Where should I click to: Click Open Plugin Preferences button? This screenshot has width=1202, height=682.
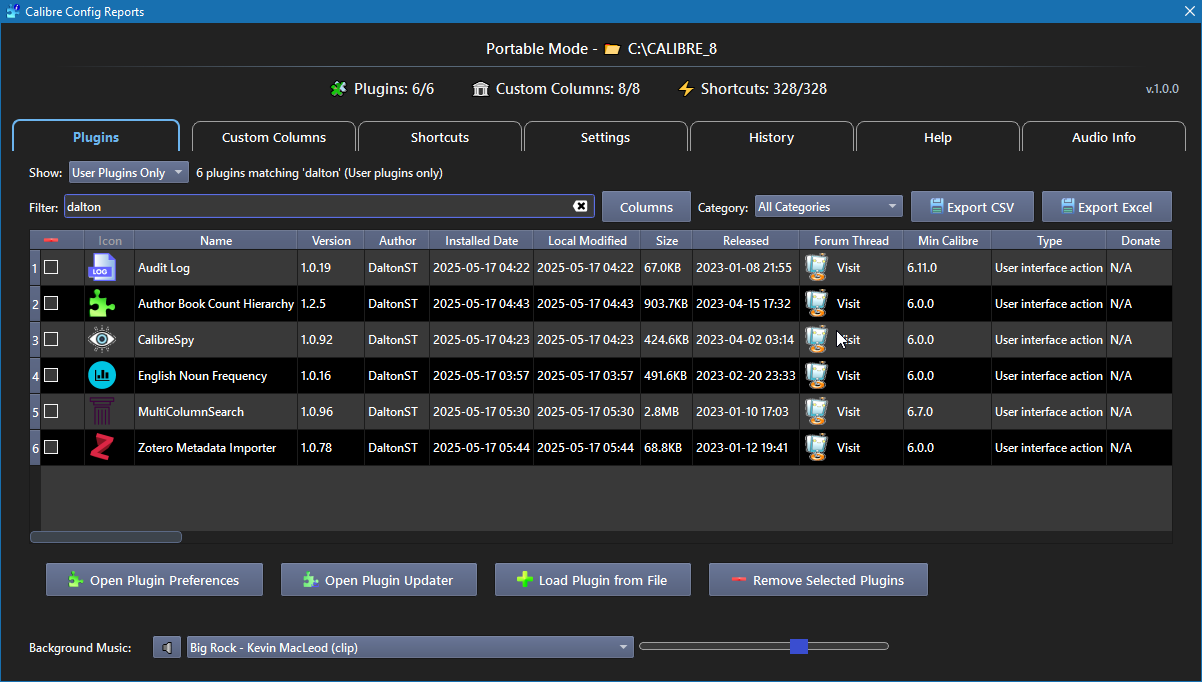(155, 580)
